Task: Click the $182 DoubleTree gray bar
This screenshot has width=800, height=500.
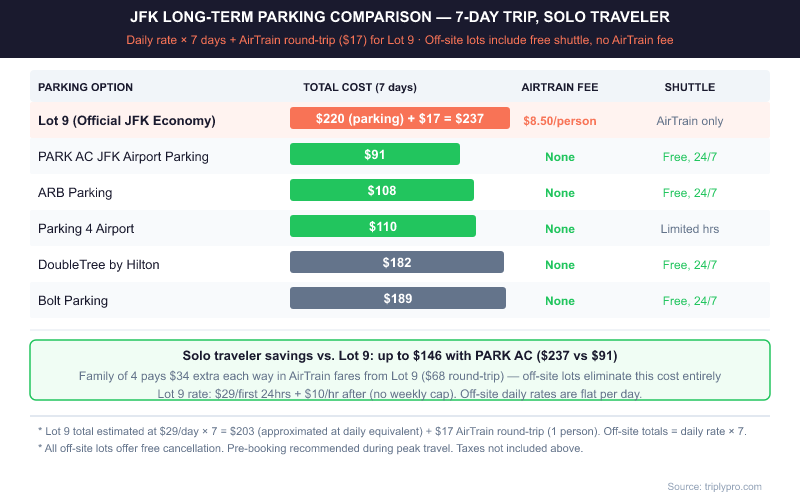Action: 397,263
